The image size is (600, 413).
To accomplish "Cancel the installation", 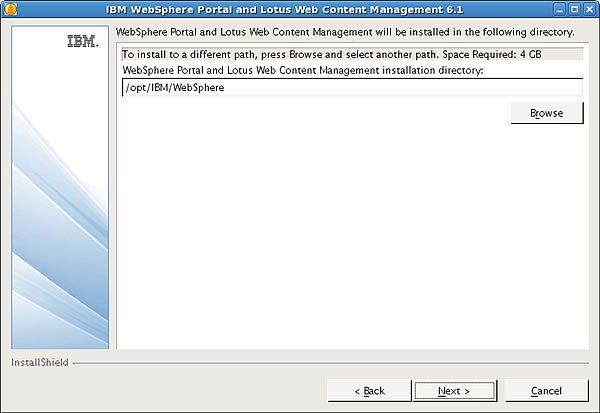I will point(546,391).
